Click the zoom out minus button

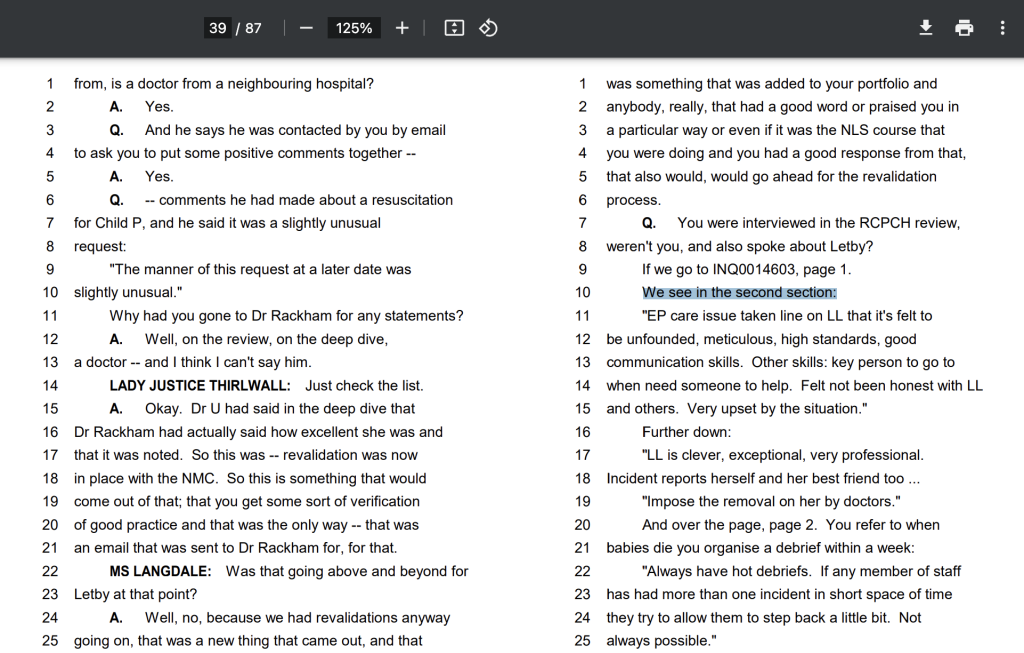click(306, 28)
